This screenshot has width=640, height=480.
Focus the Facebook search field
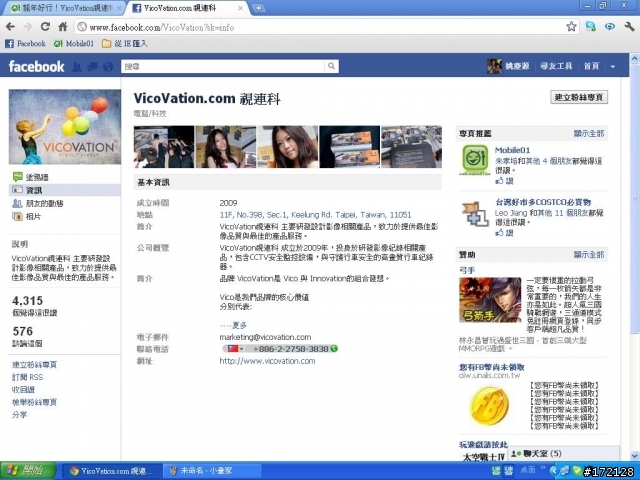click(223, 66)
